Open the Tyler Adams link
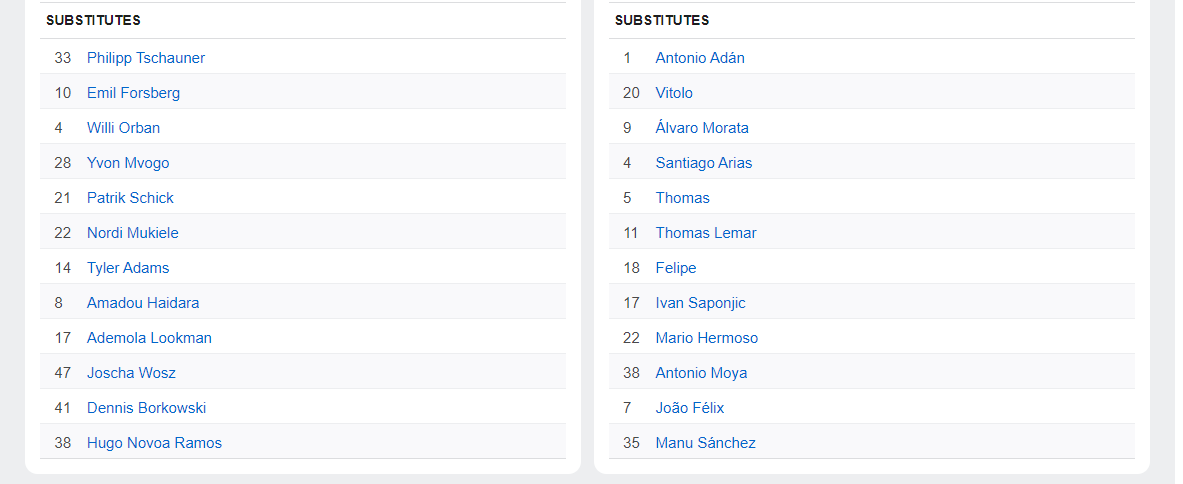 [x=128, y=268]
